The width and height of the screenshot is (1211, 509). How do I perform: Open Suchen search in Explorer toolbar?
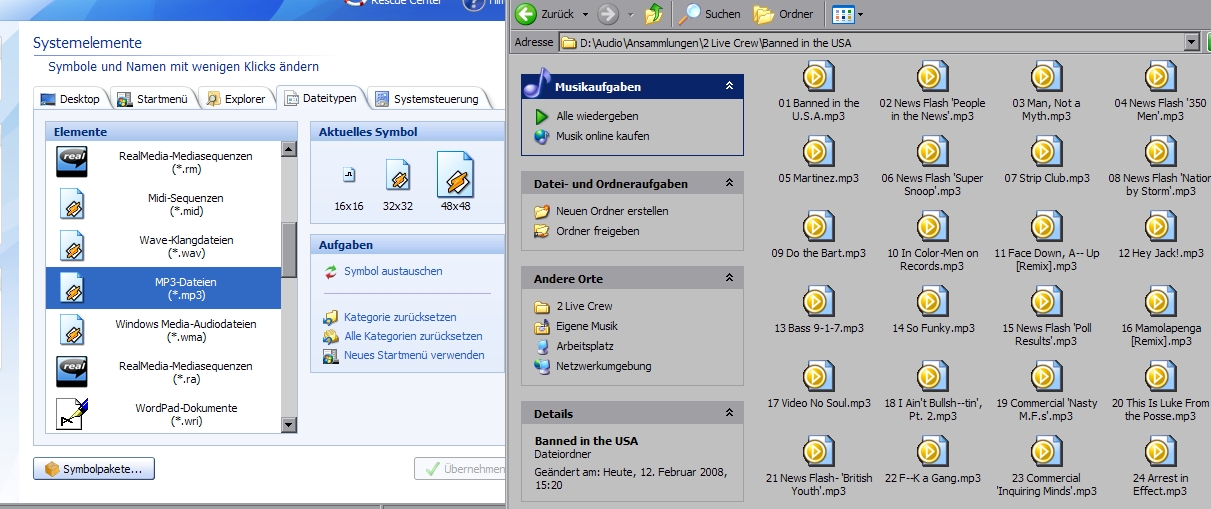(709, 14)
